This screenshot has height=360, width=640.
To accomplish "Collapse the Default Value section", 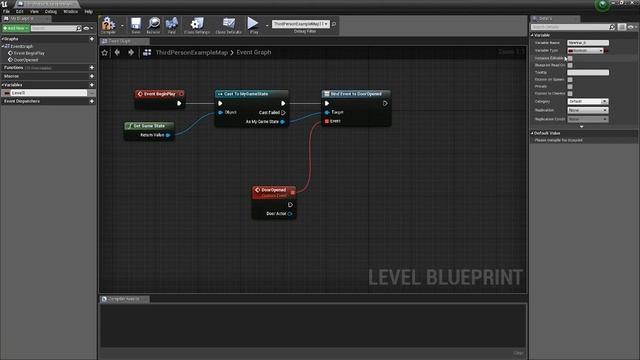I will tap(532, 133).
